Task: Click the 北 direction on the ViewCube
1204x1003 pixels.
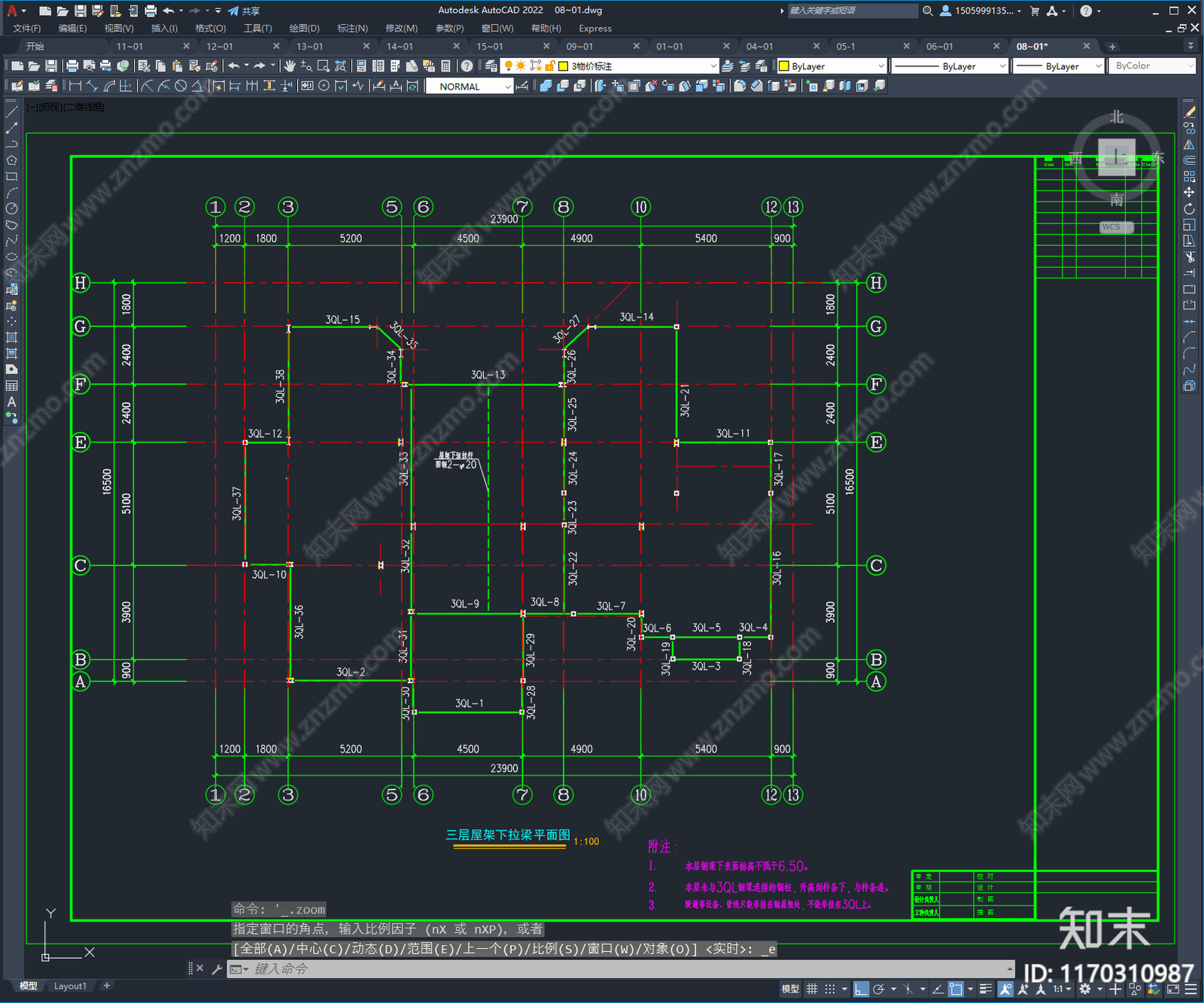Action: [1117, 117]
